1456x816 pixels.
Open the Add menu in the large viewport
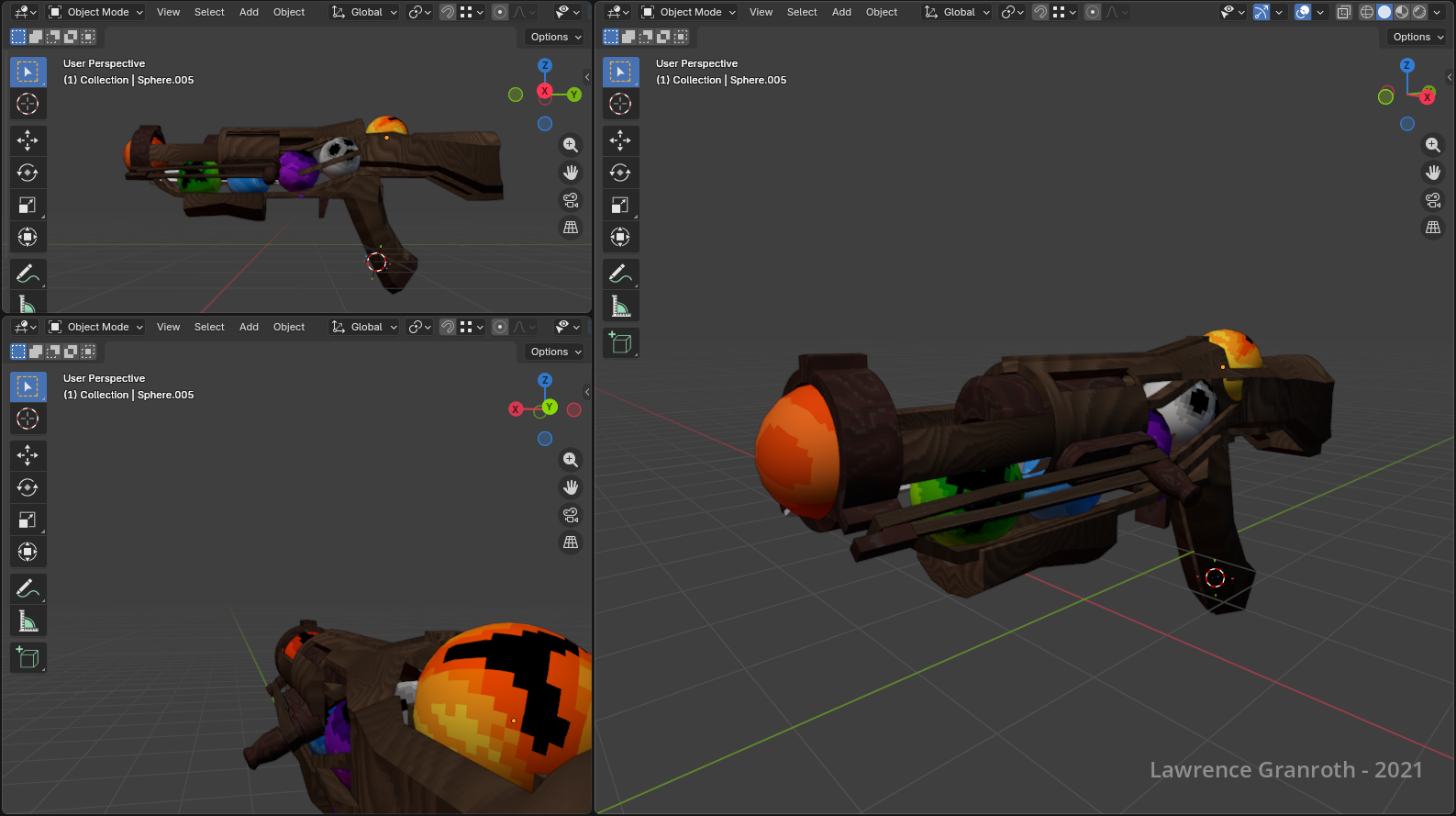click(x=841, y=12)
